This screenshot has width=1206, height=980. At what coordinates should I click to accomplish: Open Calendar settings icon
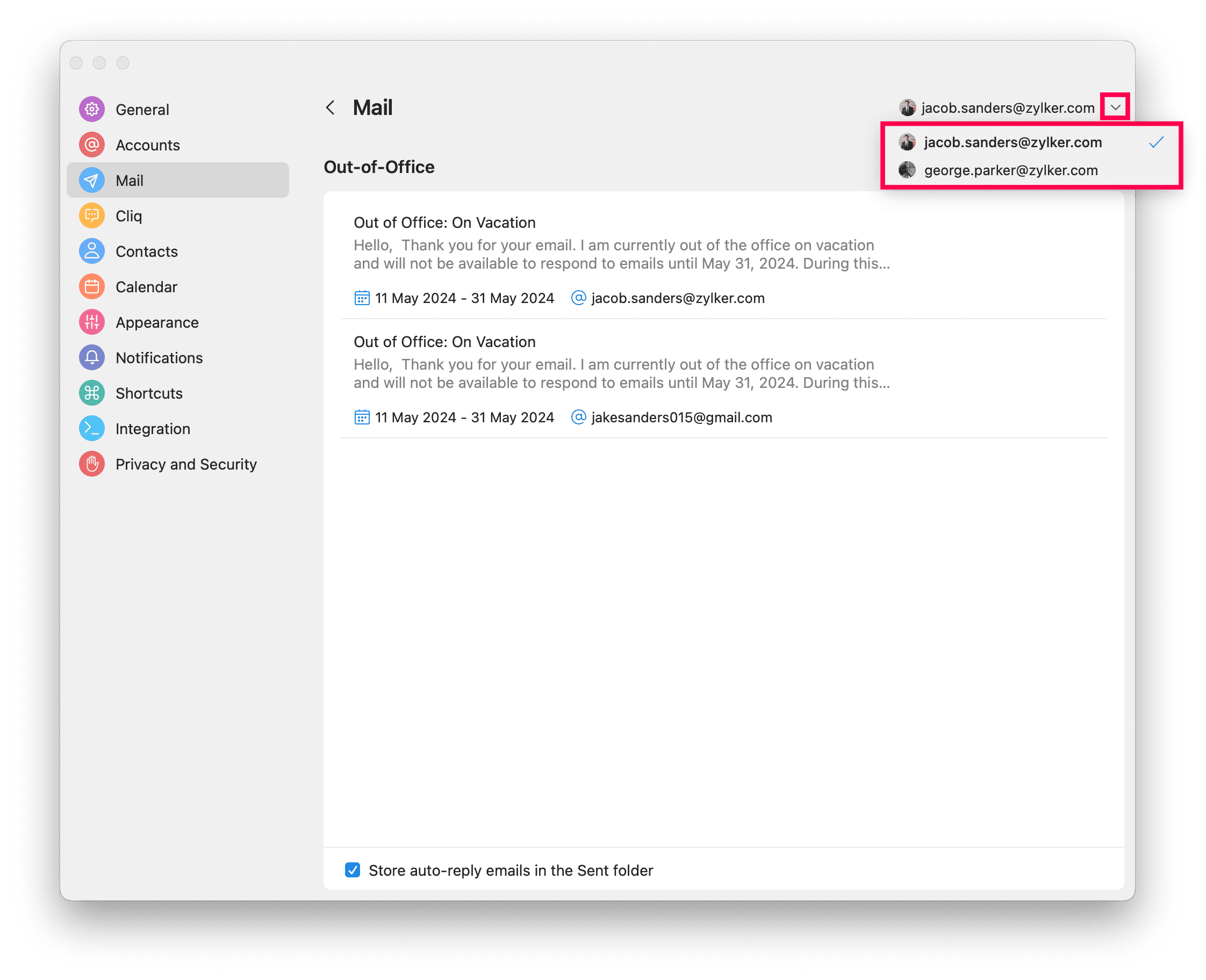pos(91,287)
